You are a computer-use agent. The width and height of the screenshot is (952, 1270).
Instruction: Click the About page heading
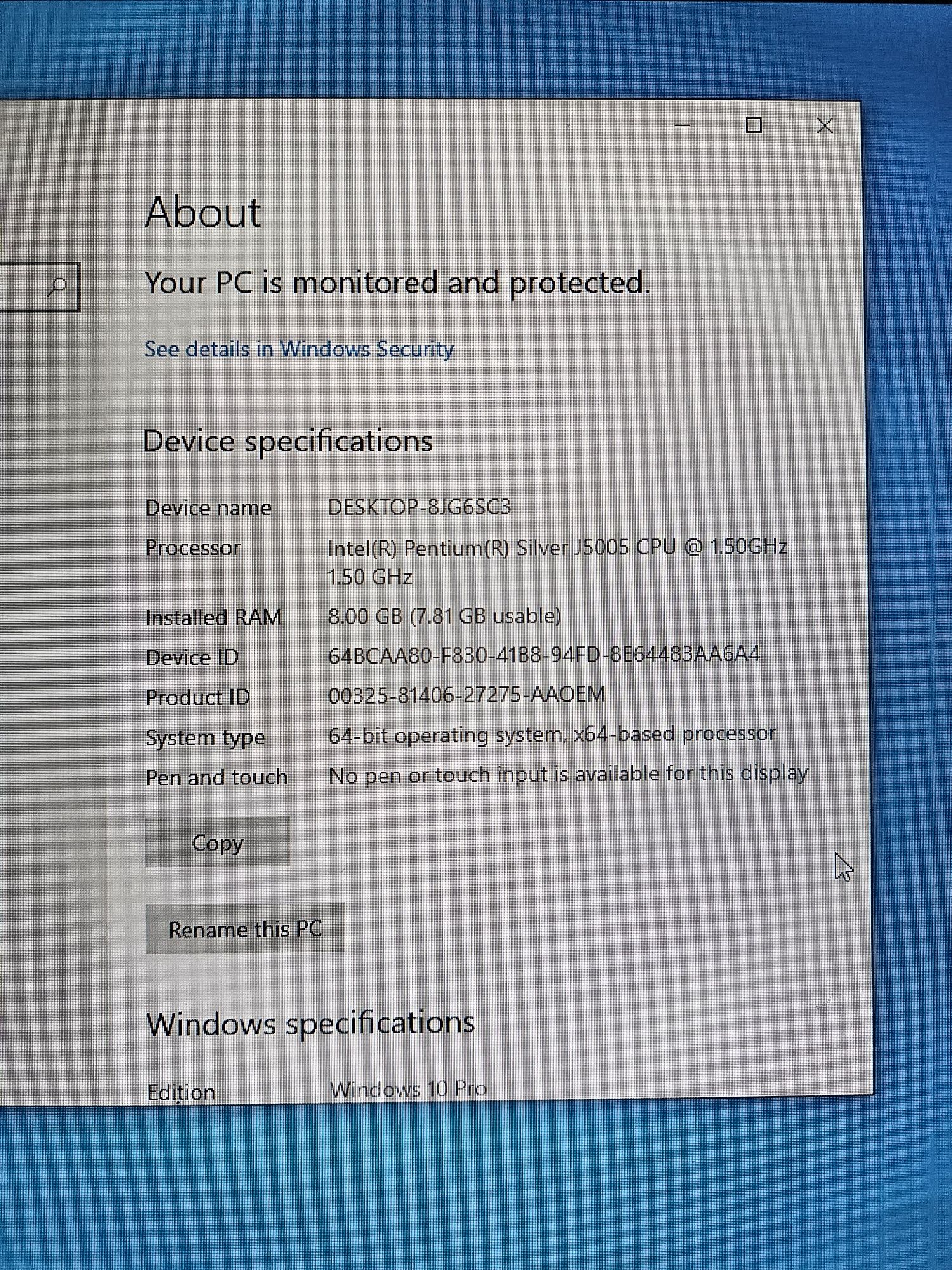click(203, 211)
